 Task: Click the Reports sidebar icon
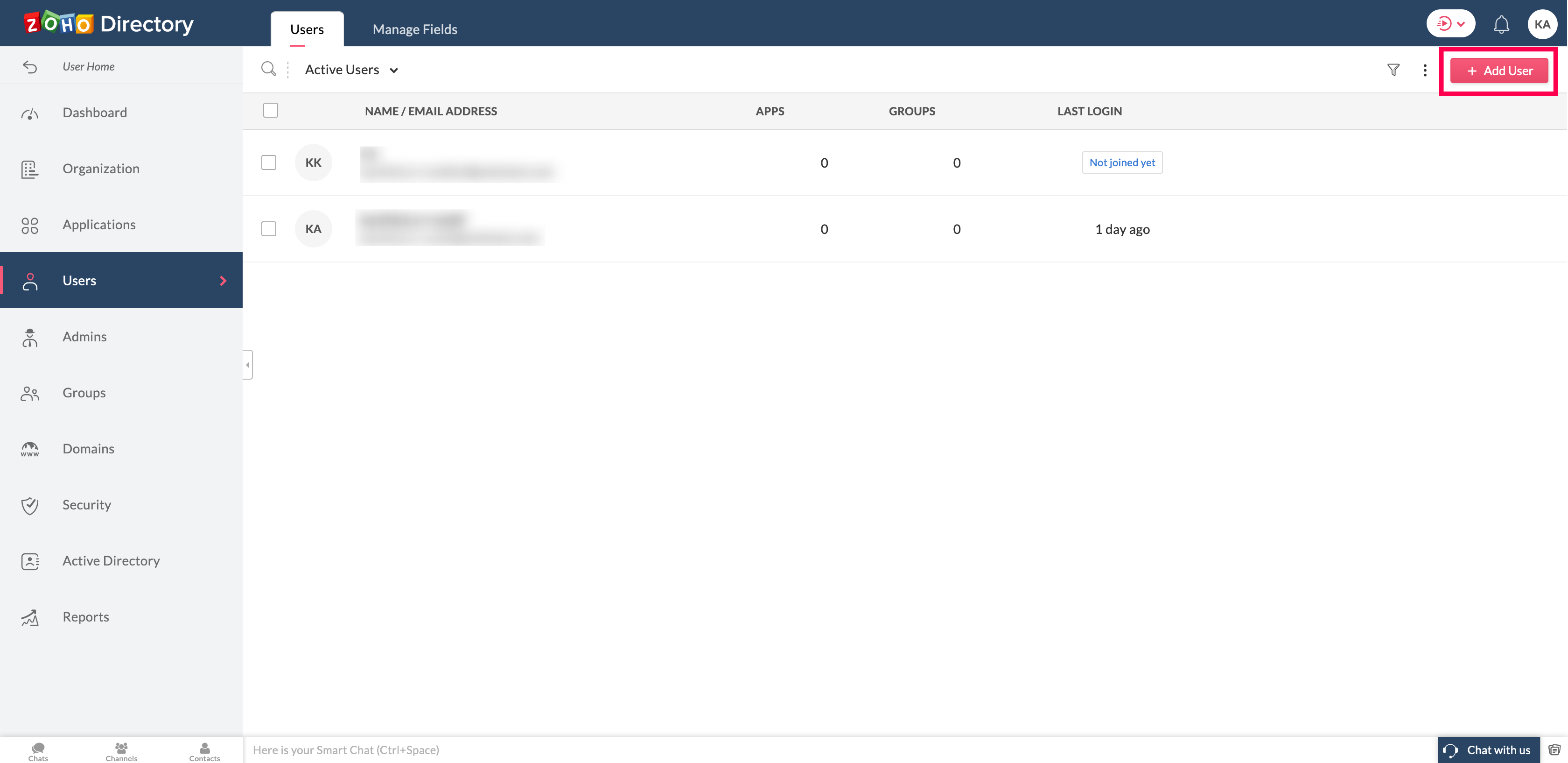click(x=30, y=616)
